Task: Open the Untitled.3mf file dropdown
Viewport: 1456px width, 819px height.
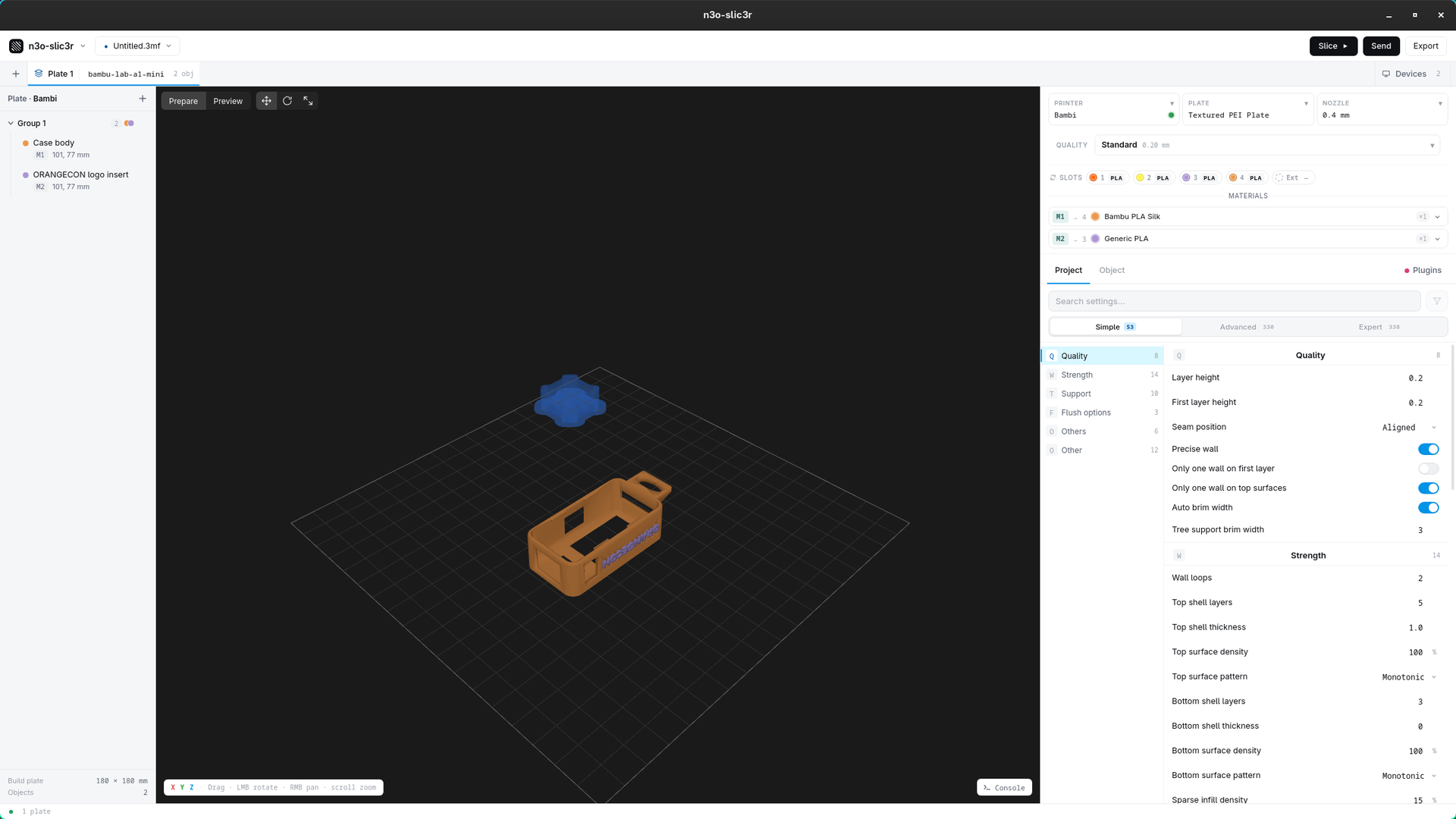Action: tap(137, 46)
